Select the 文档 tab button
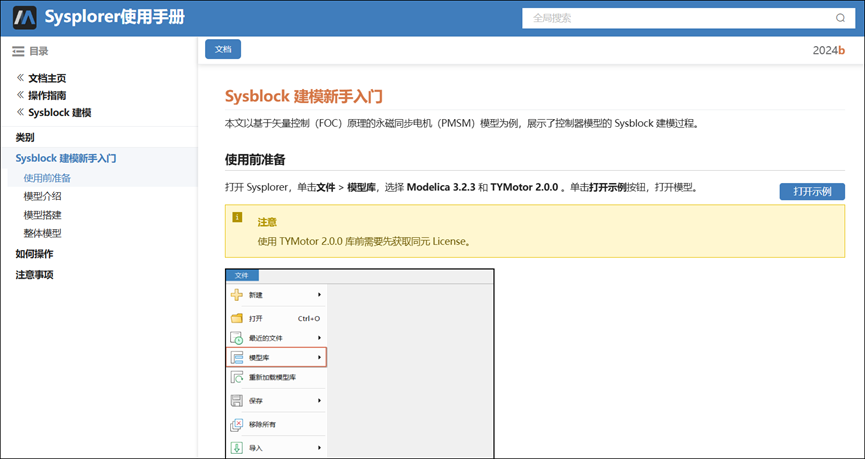This screenshot has width=865, height=459. 223,49
